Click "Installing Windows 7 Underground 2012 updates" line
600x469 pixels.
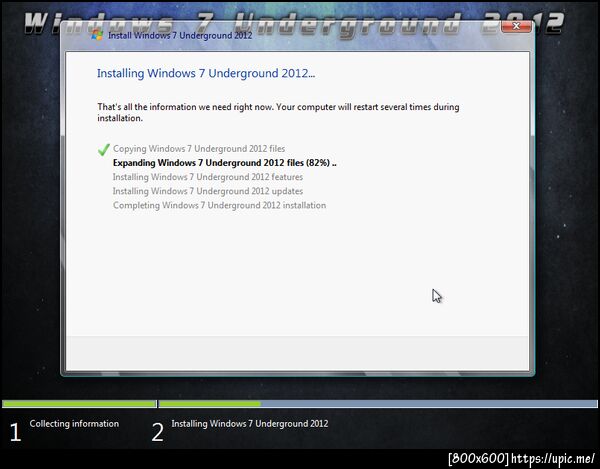pos(208,191)
